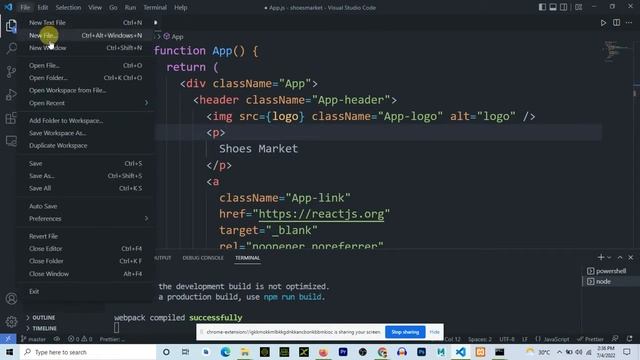Open the Run and Debug view
This screenshot has width=640, height=360.
[11, 95]
